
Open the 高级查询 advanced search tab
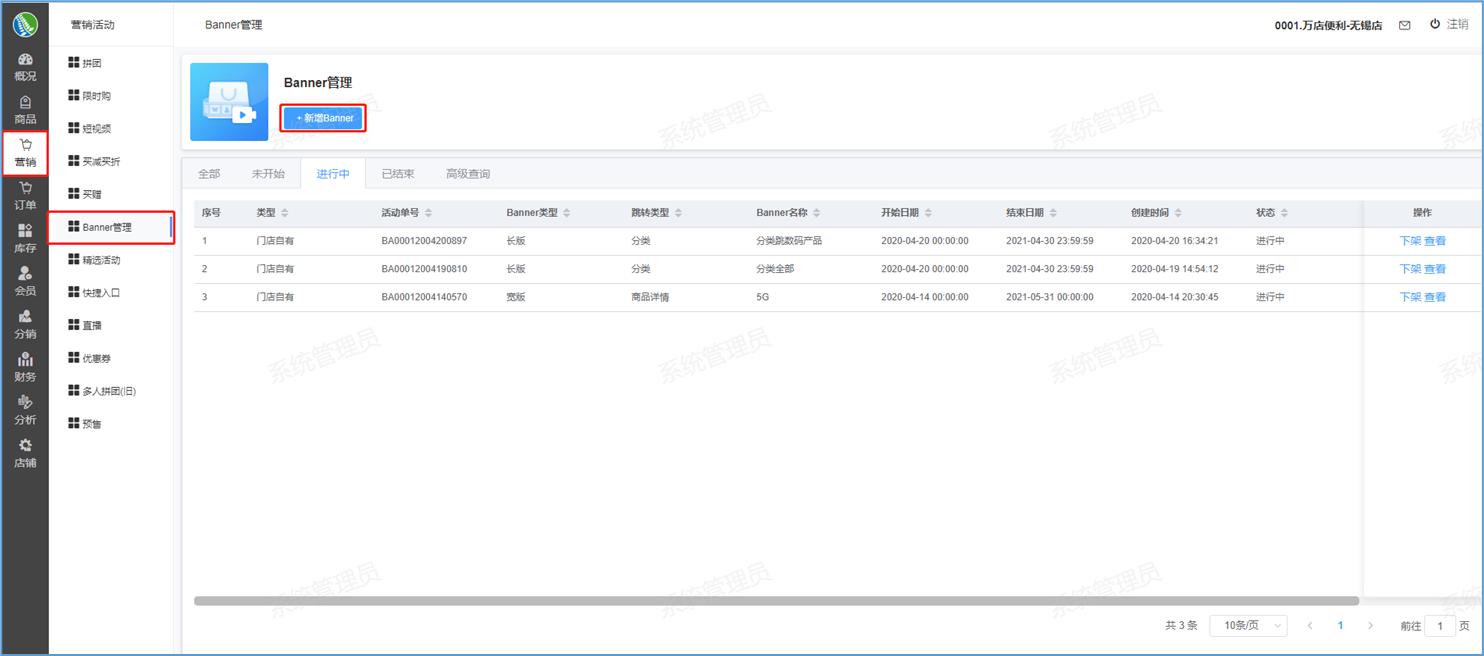coord(468,174)
